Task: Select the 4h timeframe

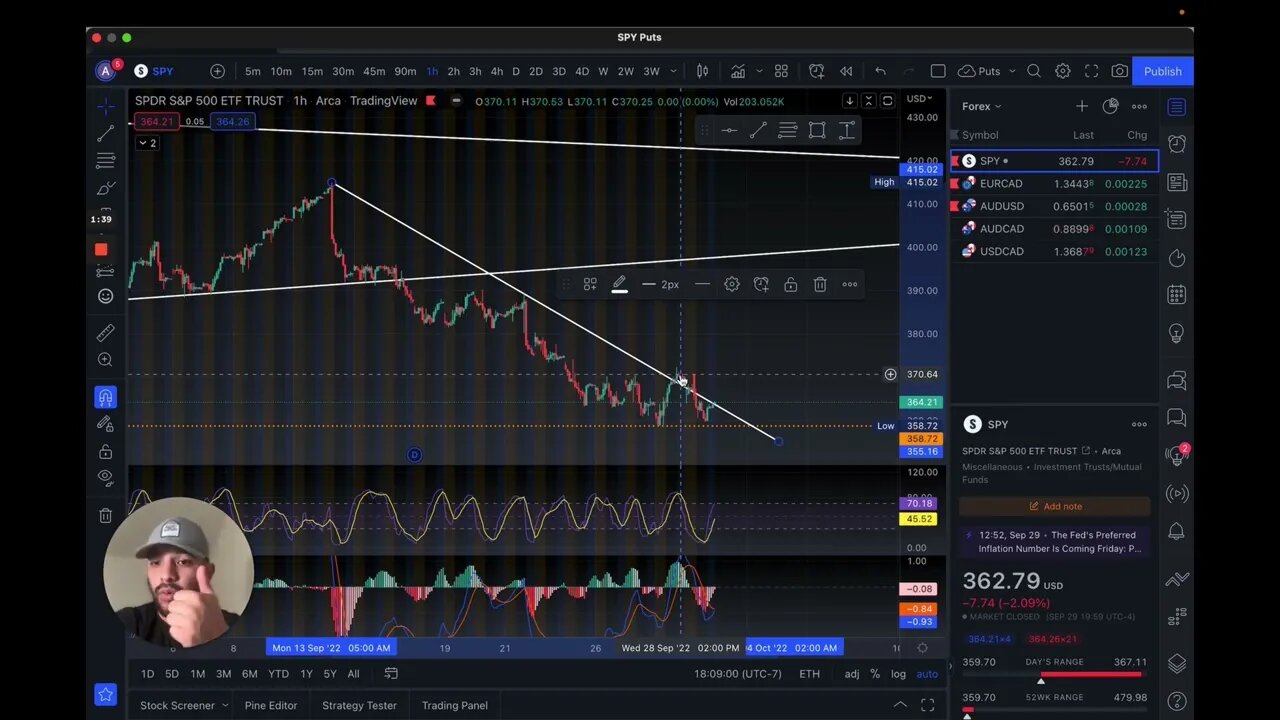Action: point(496,71)
